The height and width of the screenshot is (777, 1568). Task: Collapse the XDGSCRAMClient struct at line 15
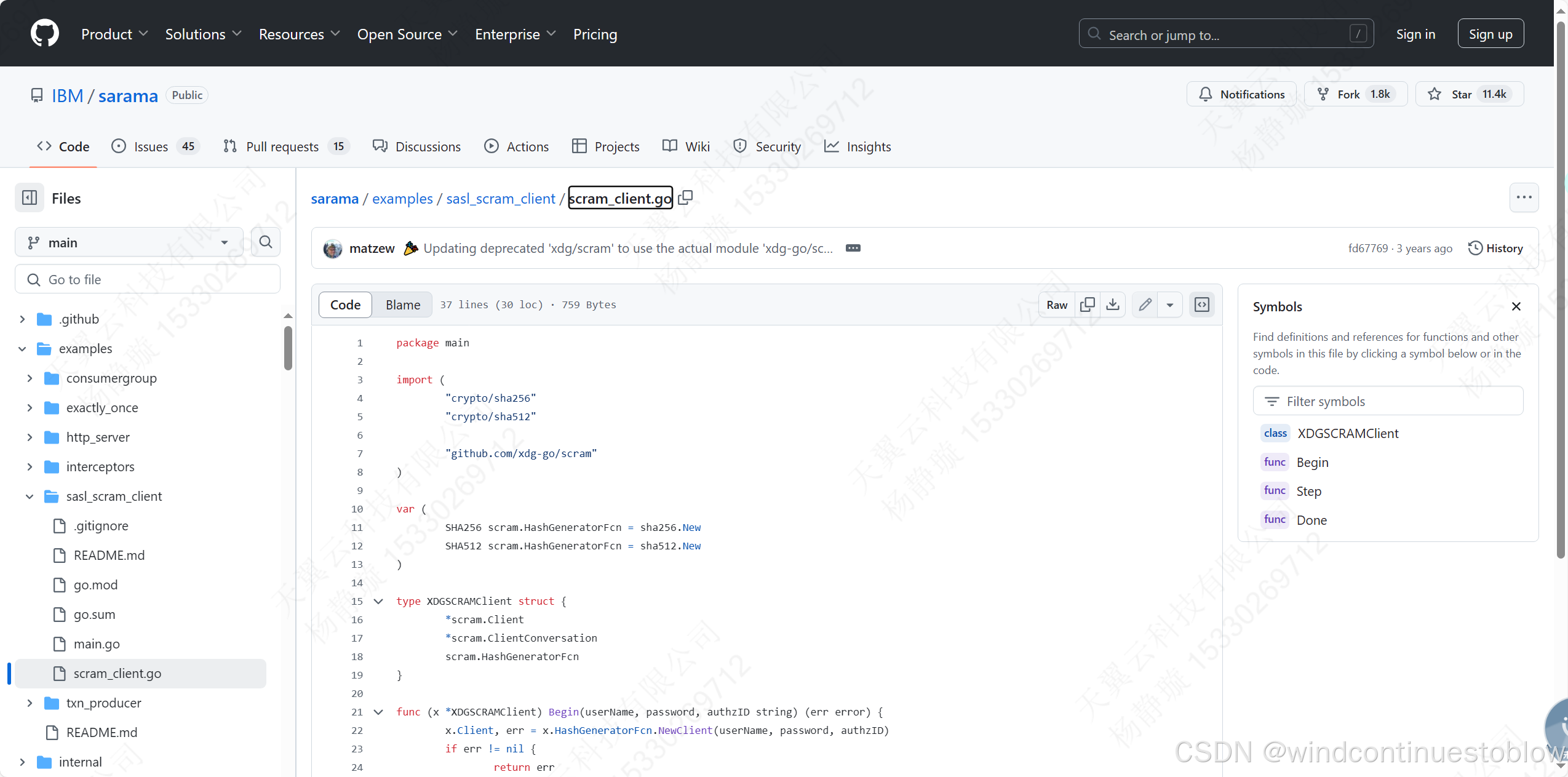(x=379, y=601)
